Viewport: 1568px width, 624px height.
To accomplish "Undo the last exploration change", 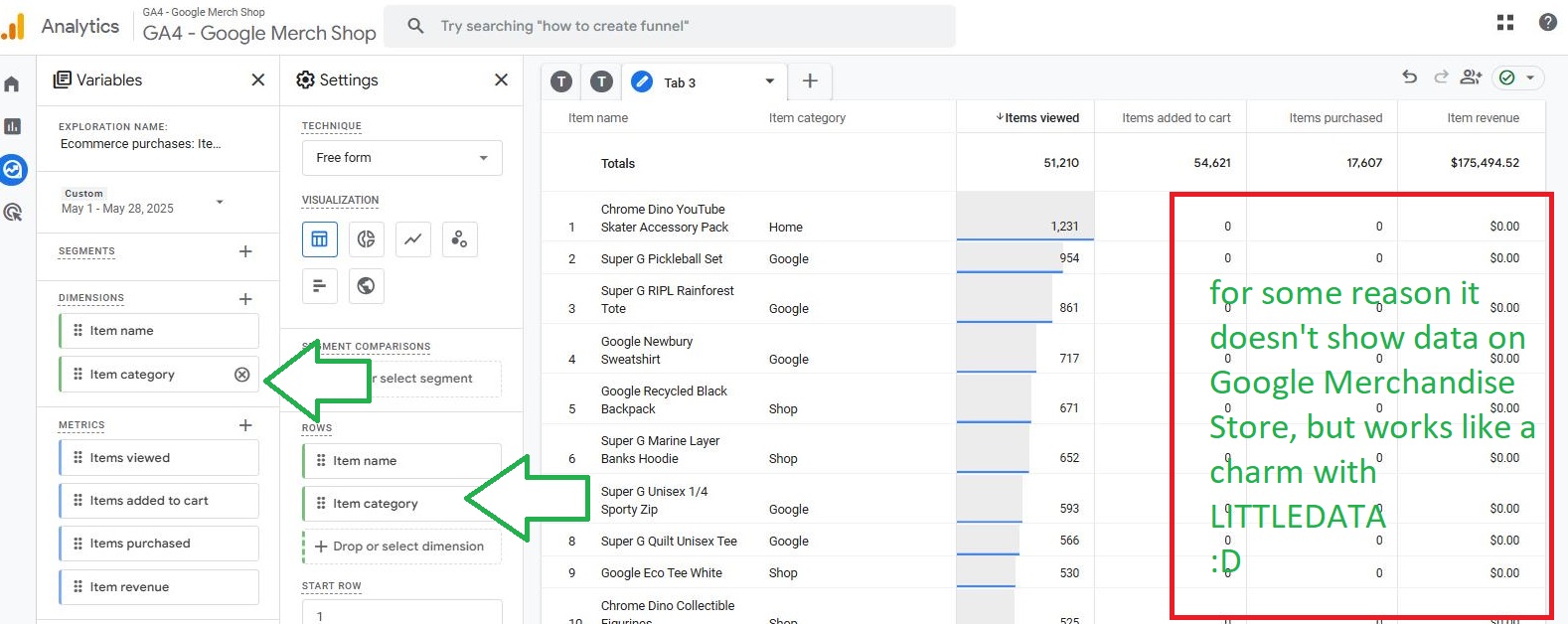I will point(1409,77).
